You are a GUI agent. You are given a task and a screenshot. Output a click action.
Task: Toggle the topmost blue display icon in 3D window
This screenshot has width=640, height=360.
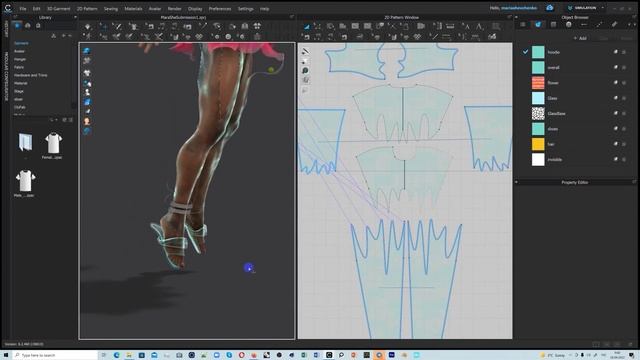pos(87,51)
